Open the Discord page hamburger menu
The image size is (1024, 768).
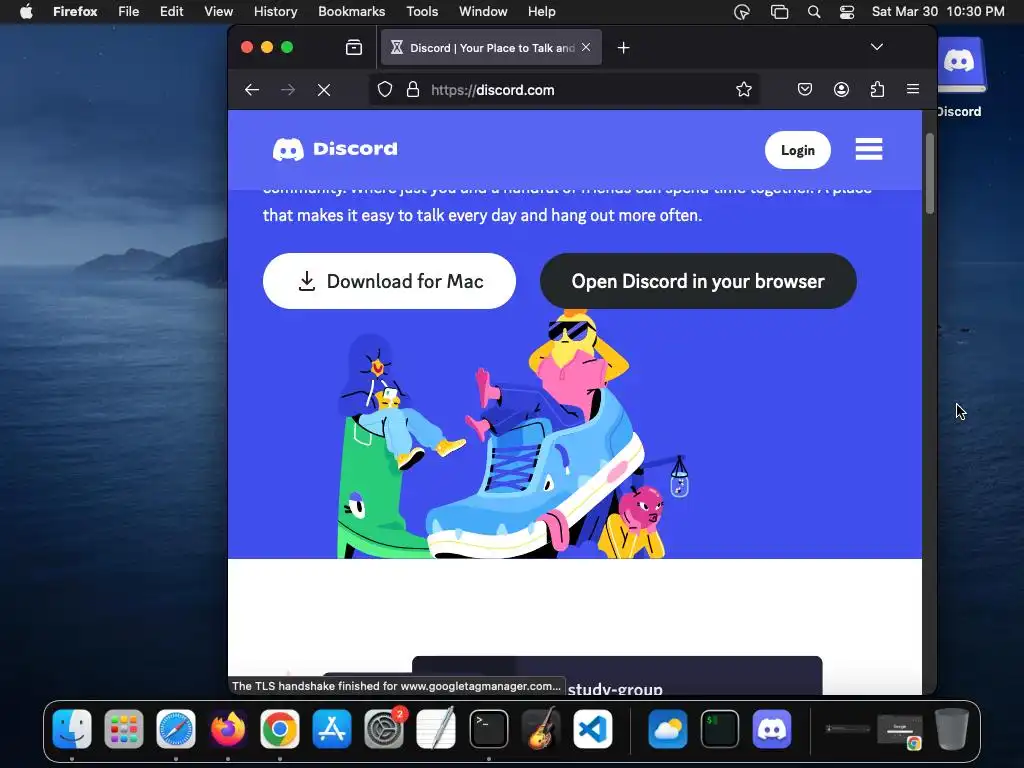[869, 150]
